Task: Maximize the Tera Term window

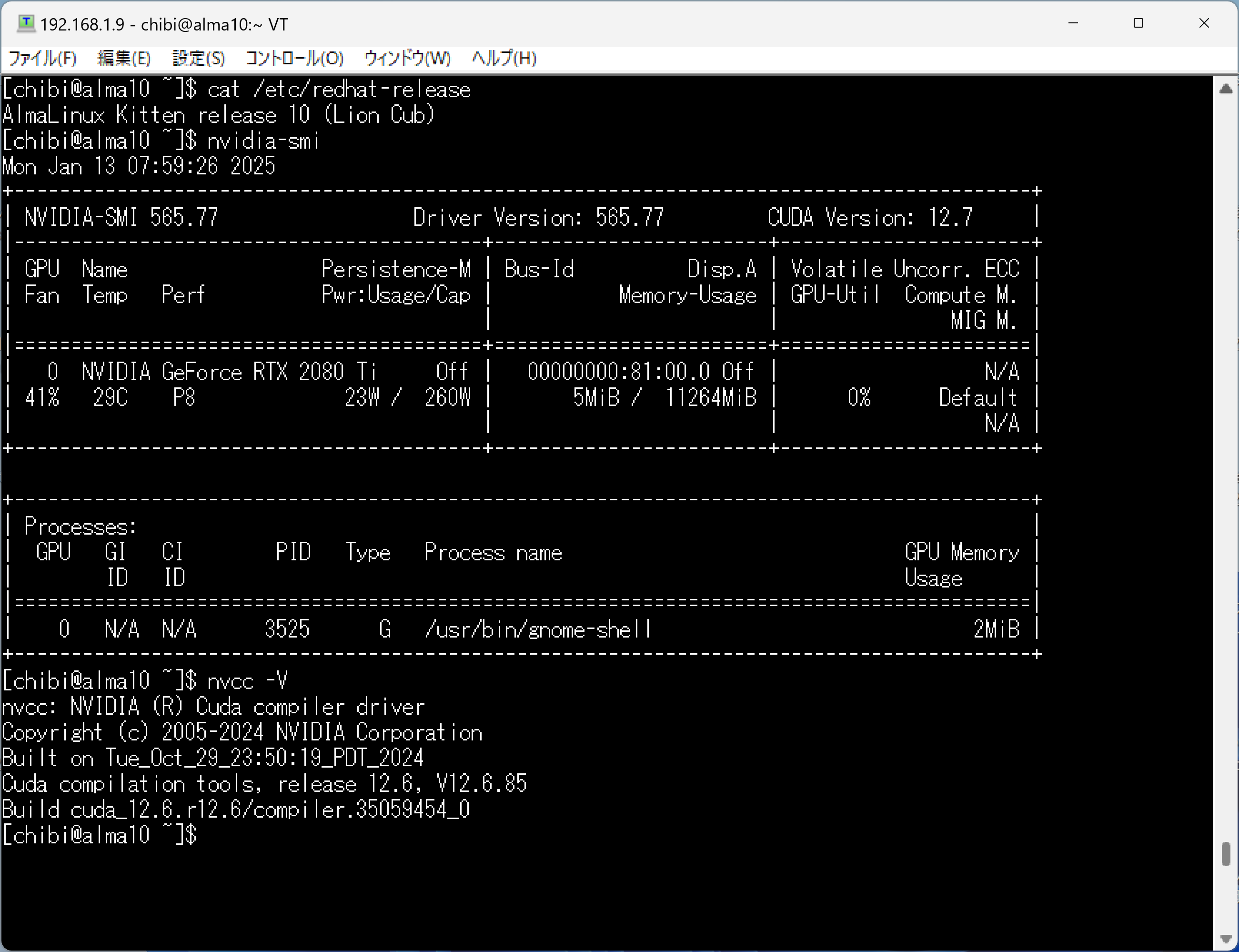Action: coord(1138,23)
